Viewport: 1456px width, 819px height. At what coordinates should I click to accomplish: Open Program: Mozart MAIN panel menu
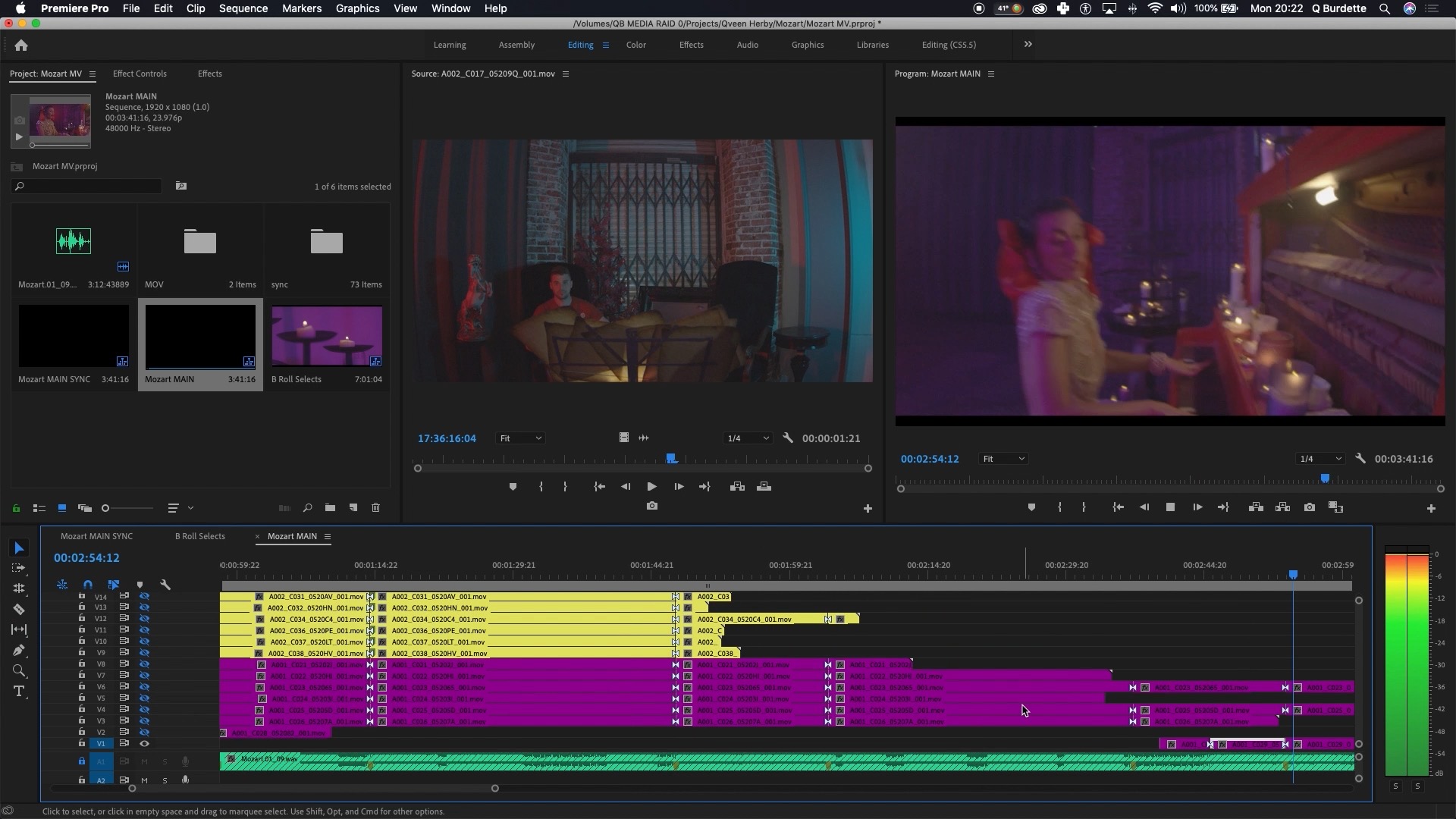(991, 74)
